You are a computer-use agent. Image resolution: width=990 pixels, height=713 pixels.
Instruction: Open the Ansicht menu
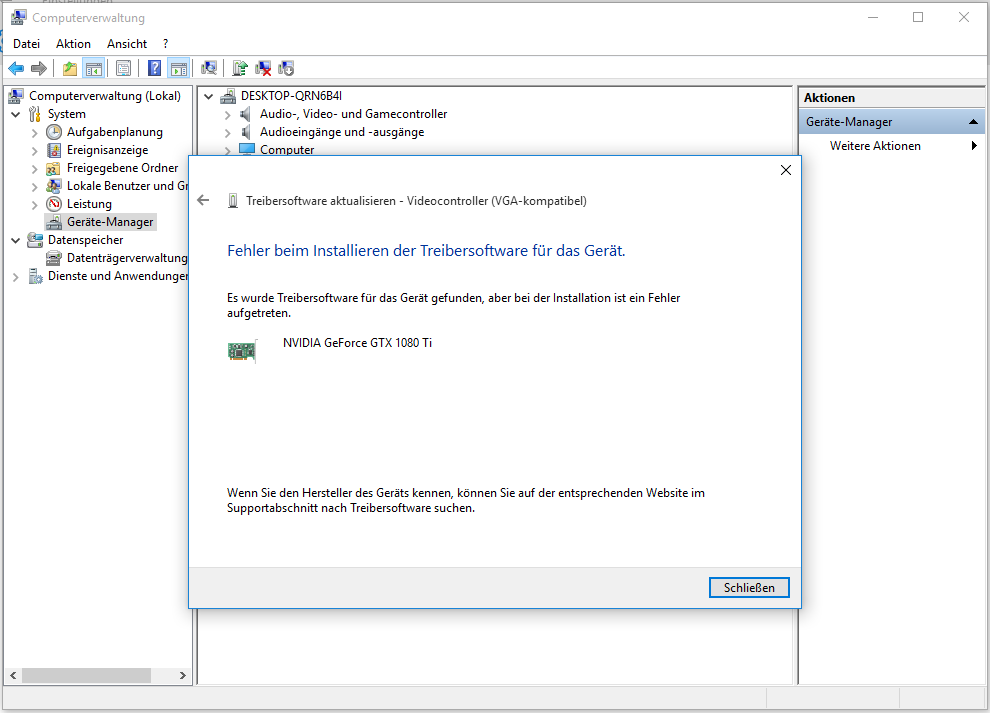point(127,44)
